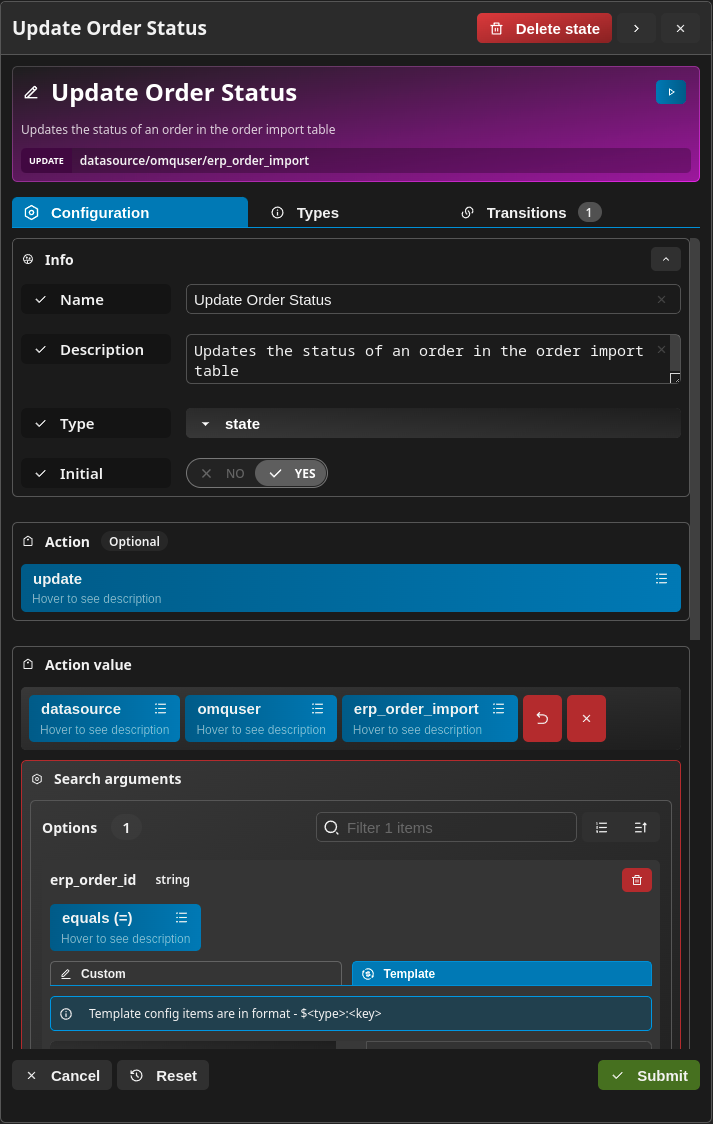Viewport: 713px width, 1124px height.
Task: Click the Description textarea resize handle
Action: coord(675,378)
